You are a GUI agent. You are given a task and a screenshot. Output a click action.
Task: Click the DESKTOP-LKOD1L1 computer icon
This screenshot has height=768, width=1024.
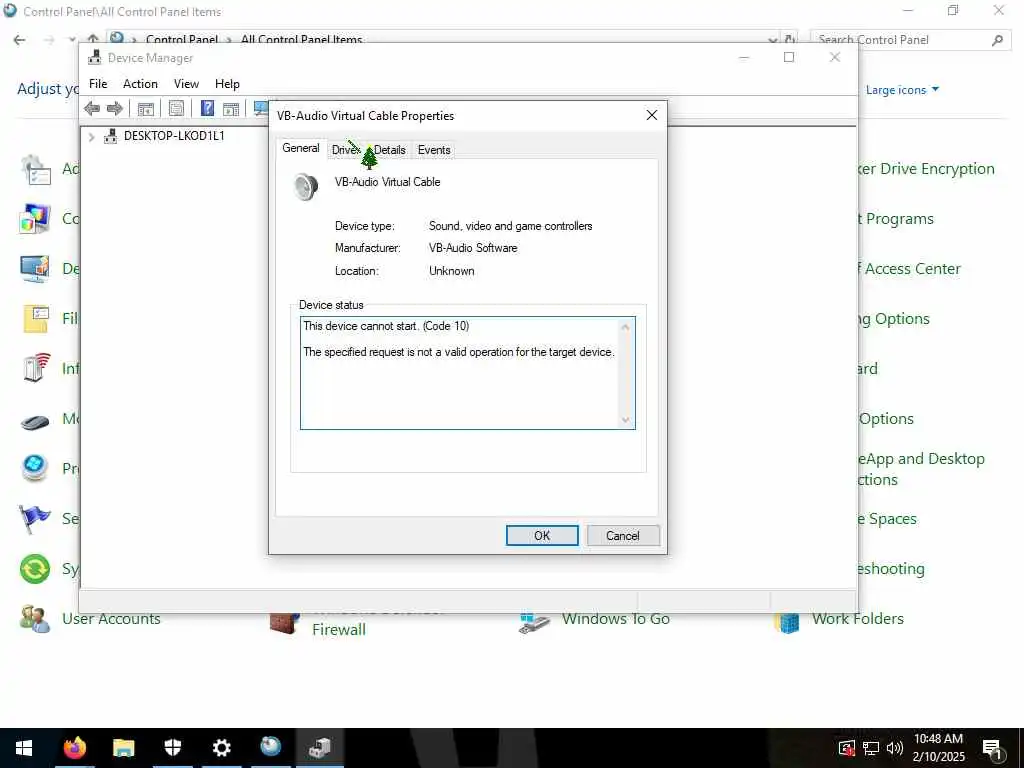[x=110, y=136]
